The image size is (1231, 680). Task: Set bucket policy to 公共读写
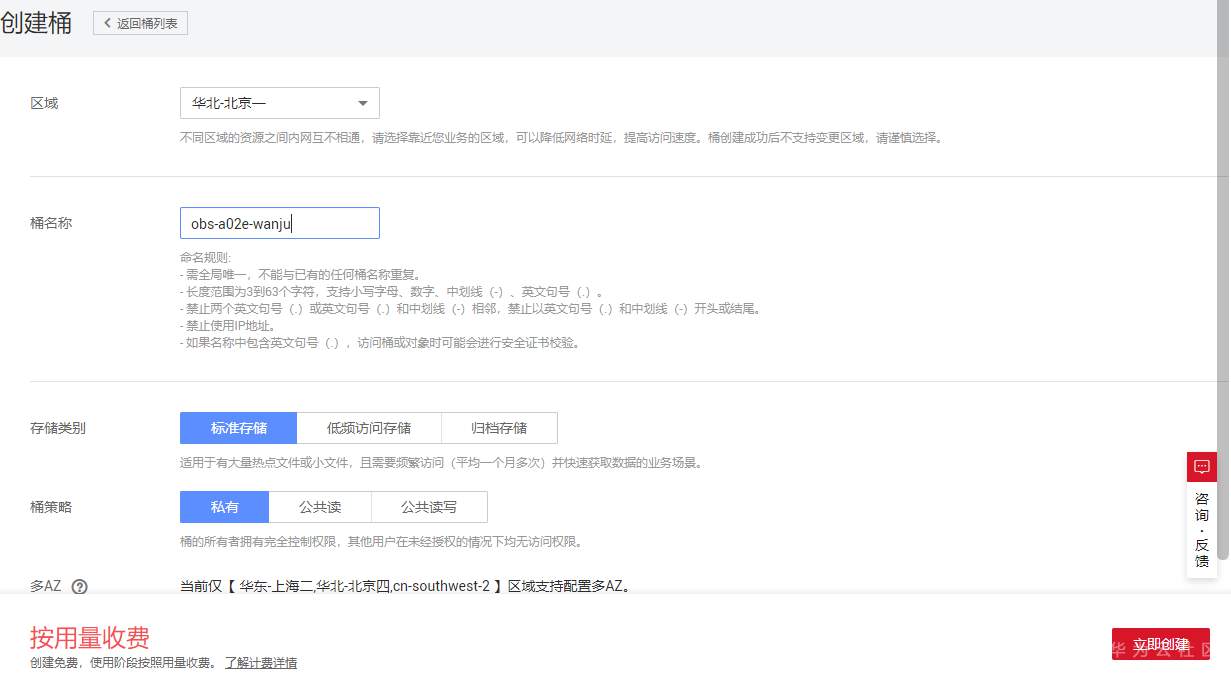point(429,507)
